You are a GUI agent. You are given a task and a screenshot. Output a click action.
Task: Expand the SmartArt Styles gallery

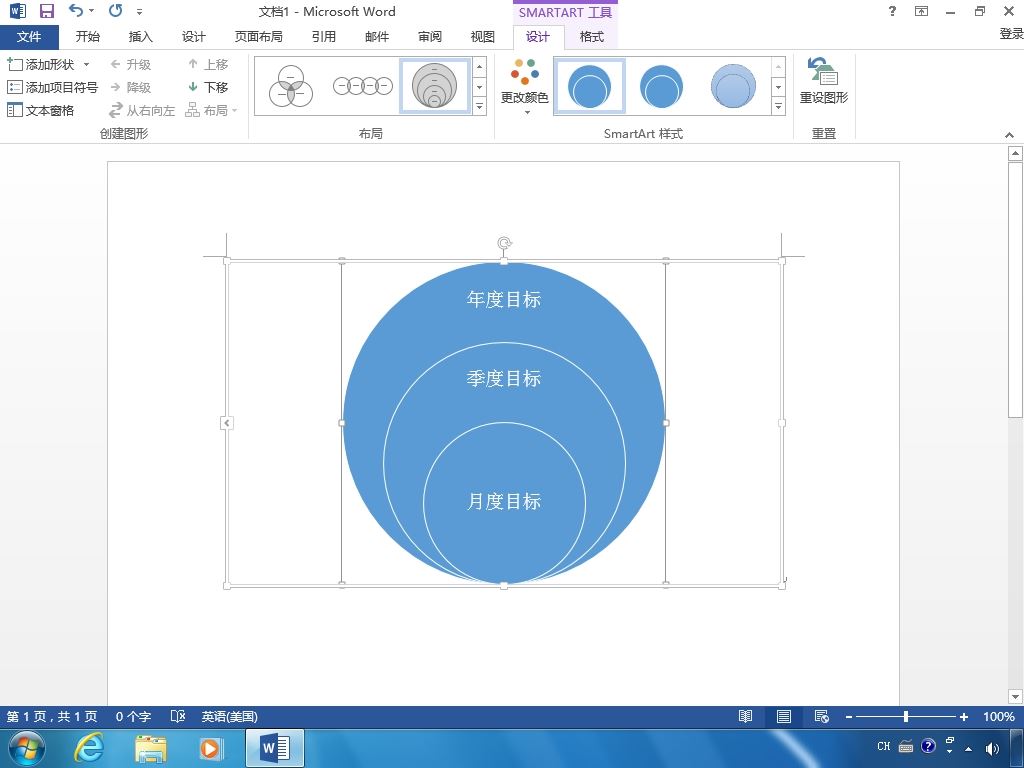click(778, 106)
